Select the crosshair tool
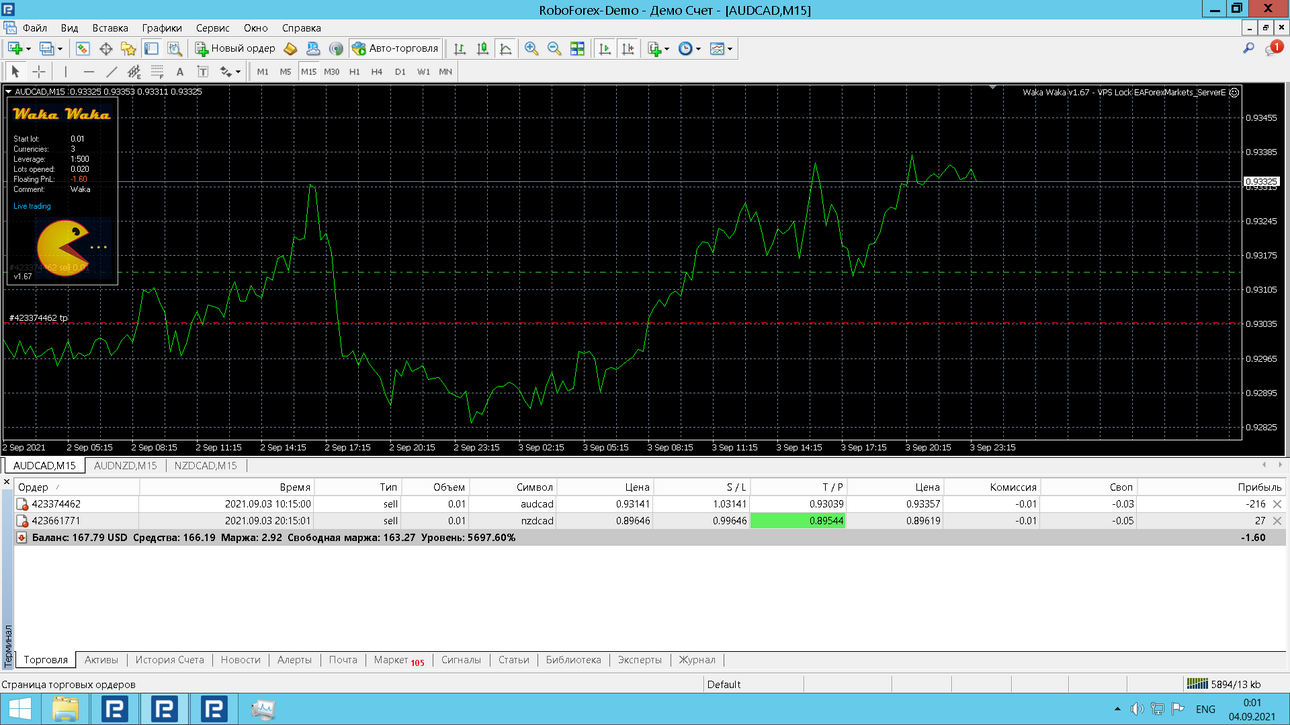 [x=39, y=72]
